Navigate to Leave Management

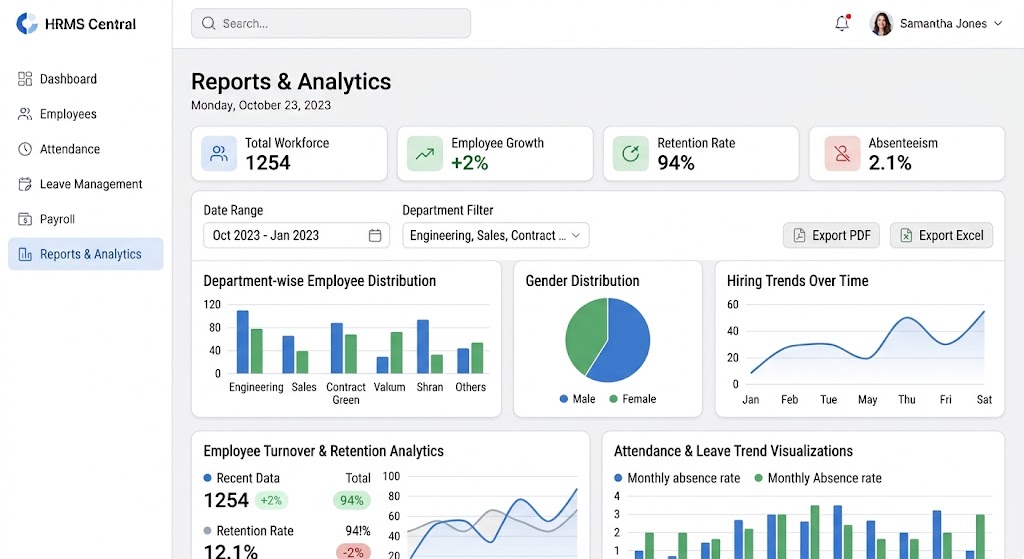[86, 184]
